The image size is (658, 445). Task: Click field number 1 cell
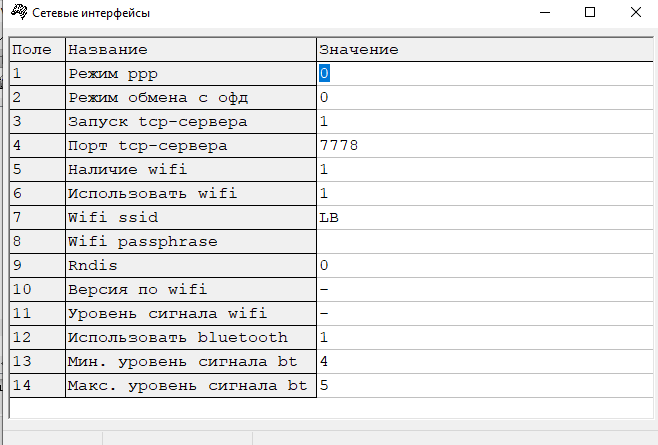(x=37, y=73)
